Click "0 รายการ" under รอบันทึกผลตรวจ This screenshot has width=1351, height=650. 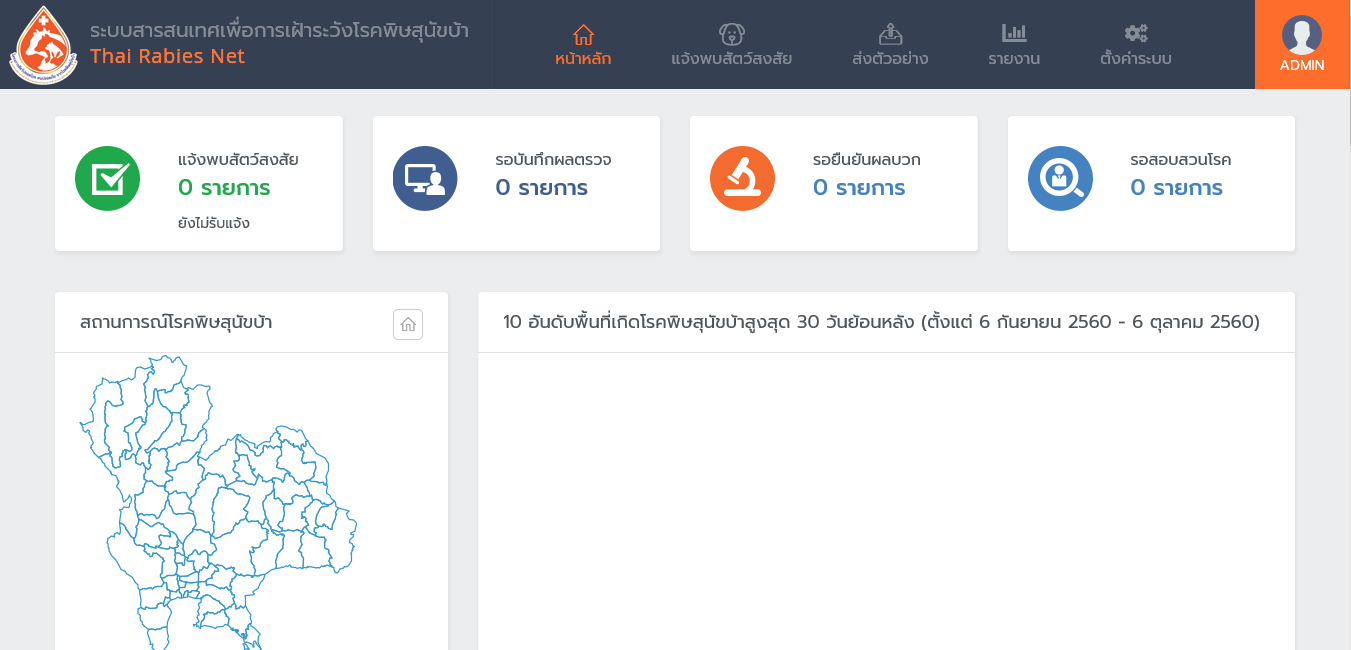(541, 188)
